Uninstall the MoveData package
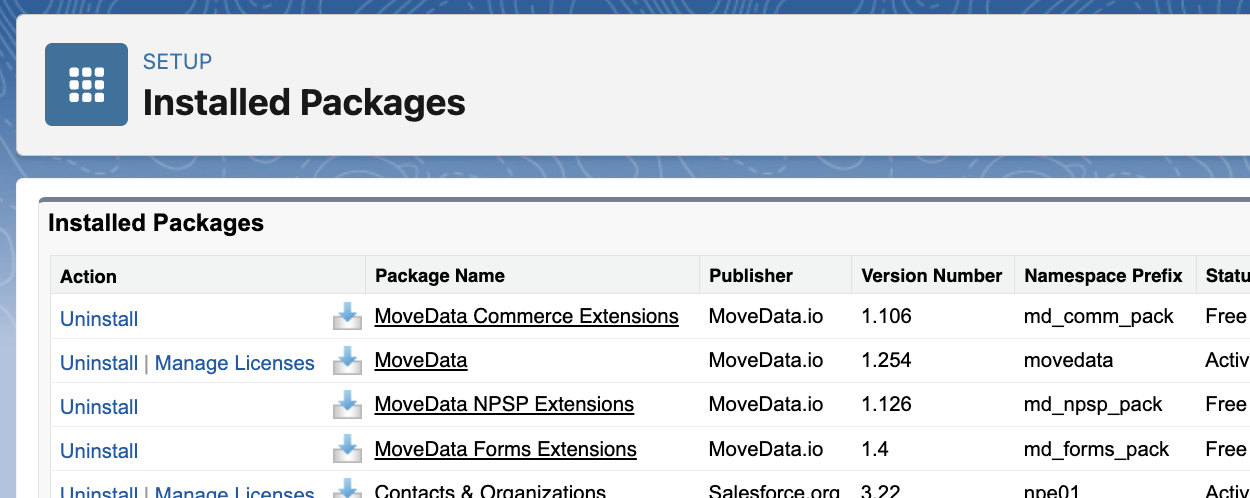Image resolution: width=1250 pixels, height=498 pixels. pos(99,363)
